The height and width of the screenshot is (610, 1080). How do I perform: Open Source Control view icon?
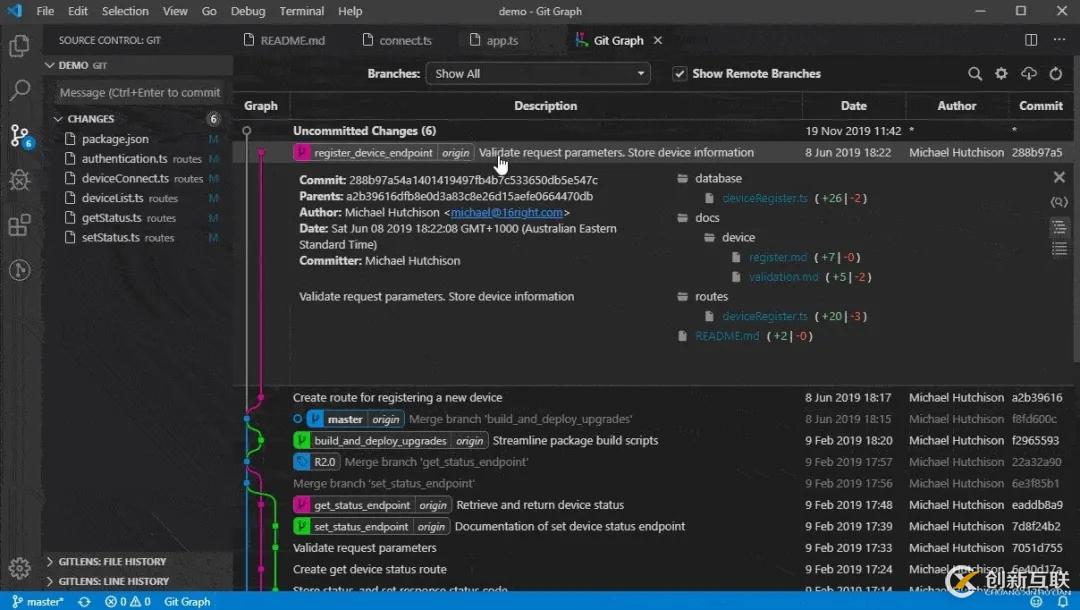tap(19, 135)
